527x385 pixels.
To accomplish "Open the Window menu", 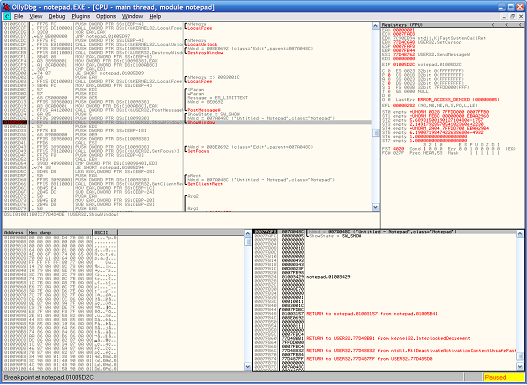I will pos(132,16).
